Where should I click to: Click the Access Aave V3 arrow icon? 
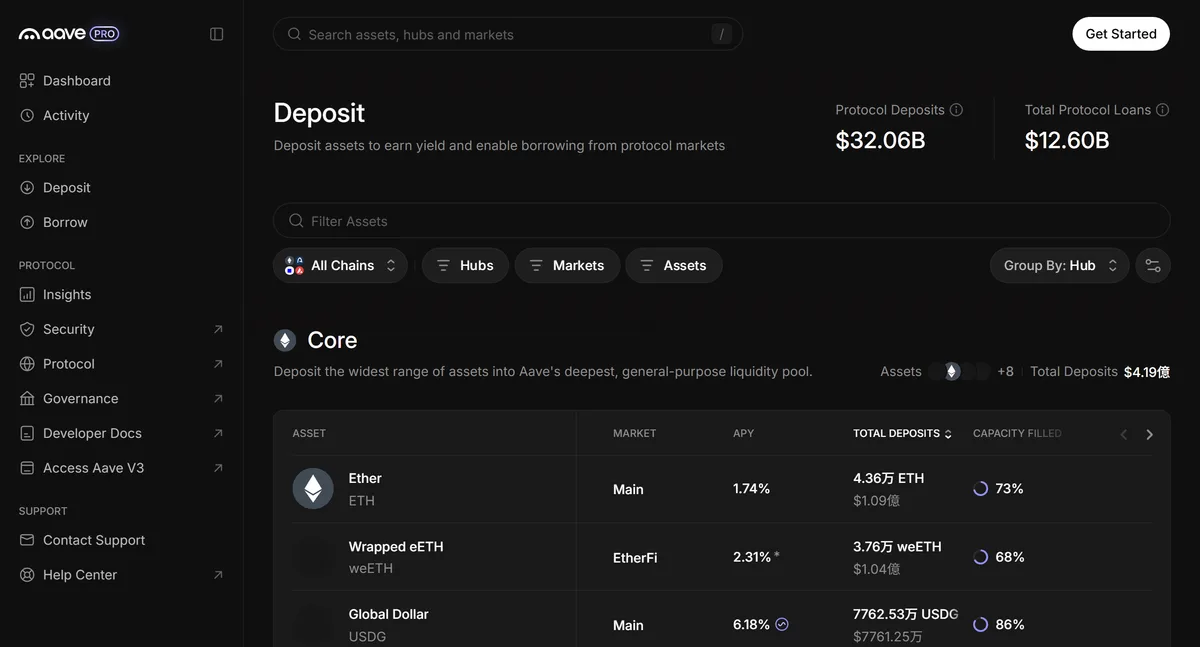218,468
